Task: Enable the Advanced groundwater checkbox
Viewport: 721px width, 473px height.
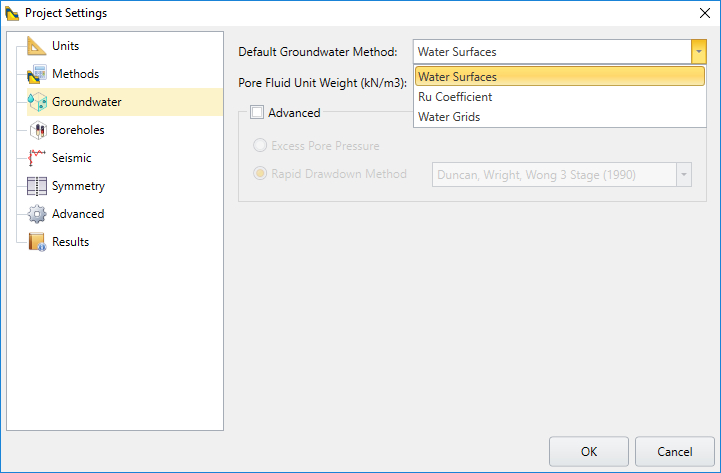Action: pos(257,112)
